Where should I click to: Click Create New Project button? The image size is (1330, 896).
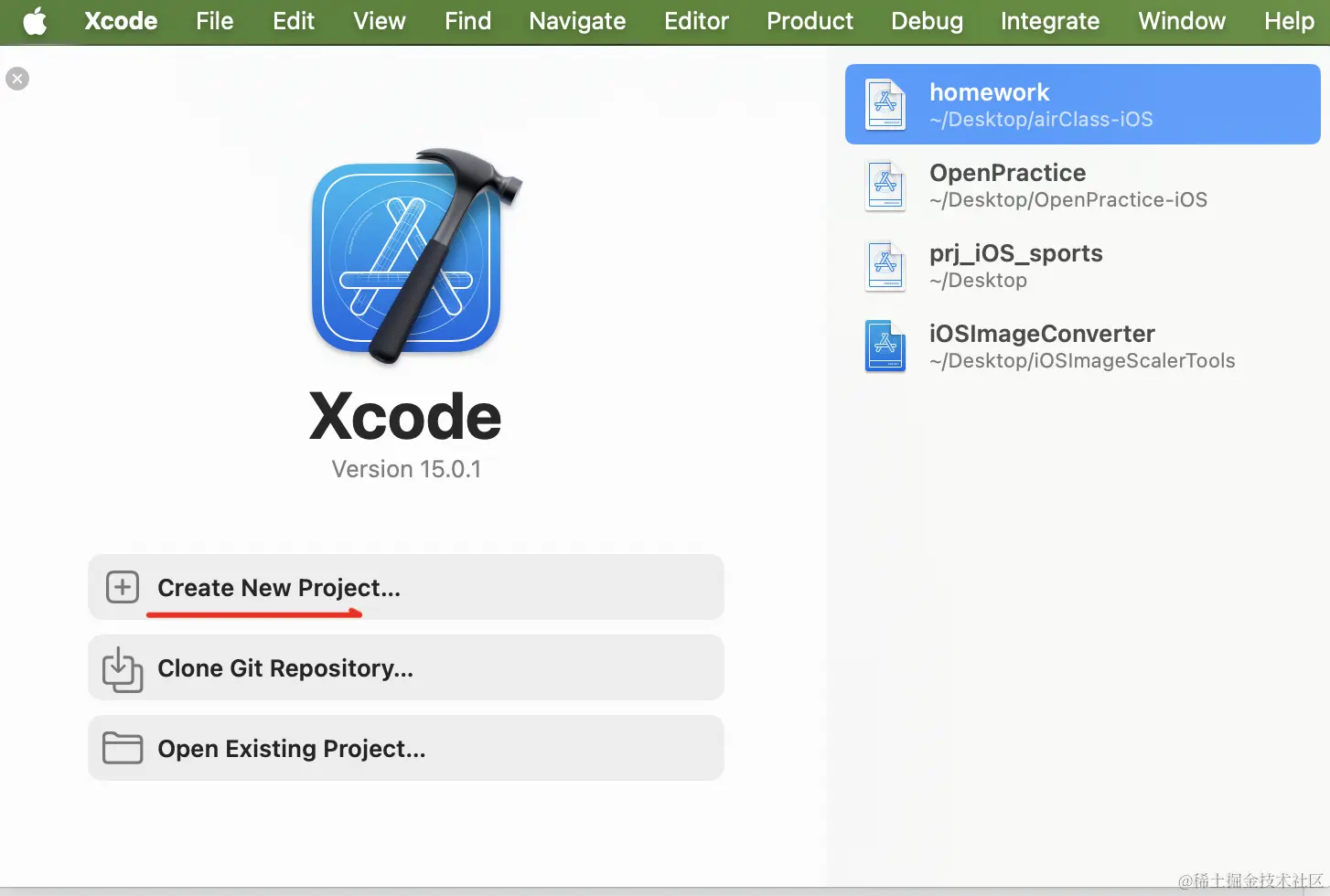pyautogui.click(x=406, y=587)
